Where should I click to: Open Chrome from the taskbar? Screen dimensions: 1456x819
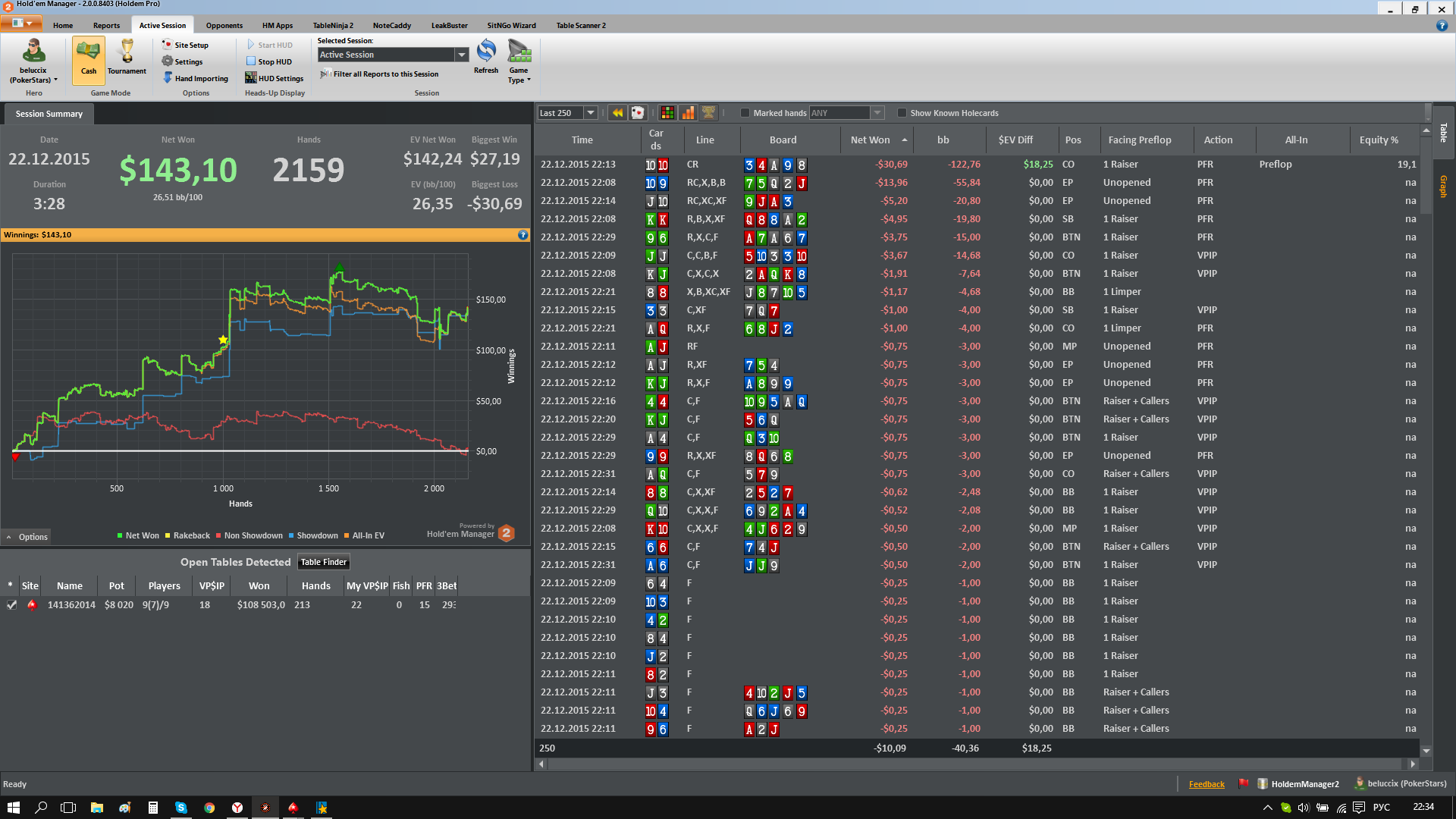209,808
